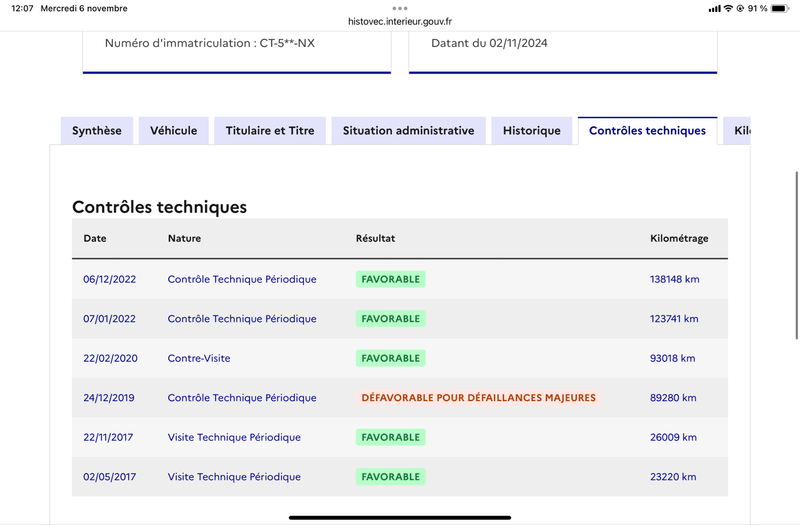Click the DÉFAVORABLE POUR DÉFAILLANCES MAJEURES badge

coord(479,398)
